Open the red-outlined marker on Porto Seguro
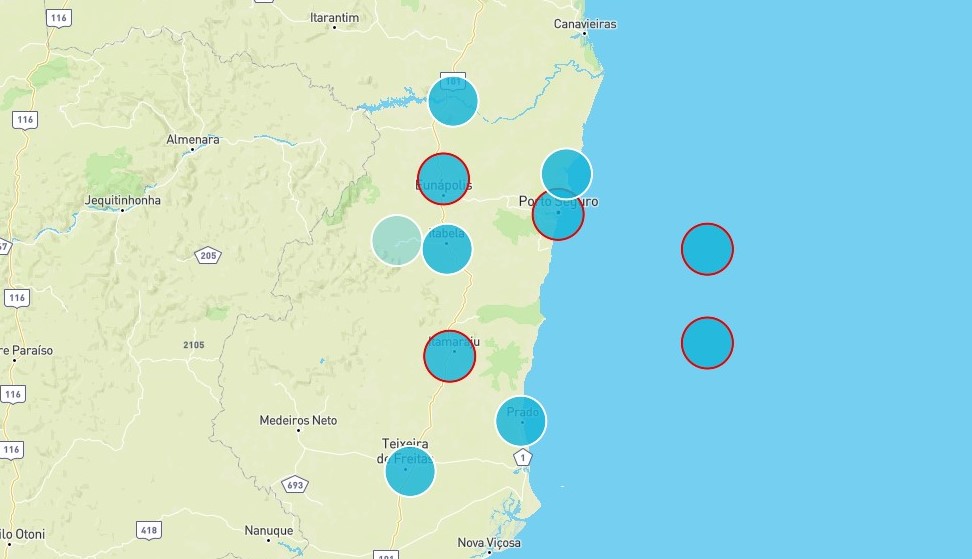 click(x=558, y=214)
